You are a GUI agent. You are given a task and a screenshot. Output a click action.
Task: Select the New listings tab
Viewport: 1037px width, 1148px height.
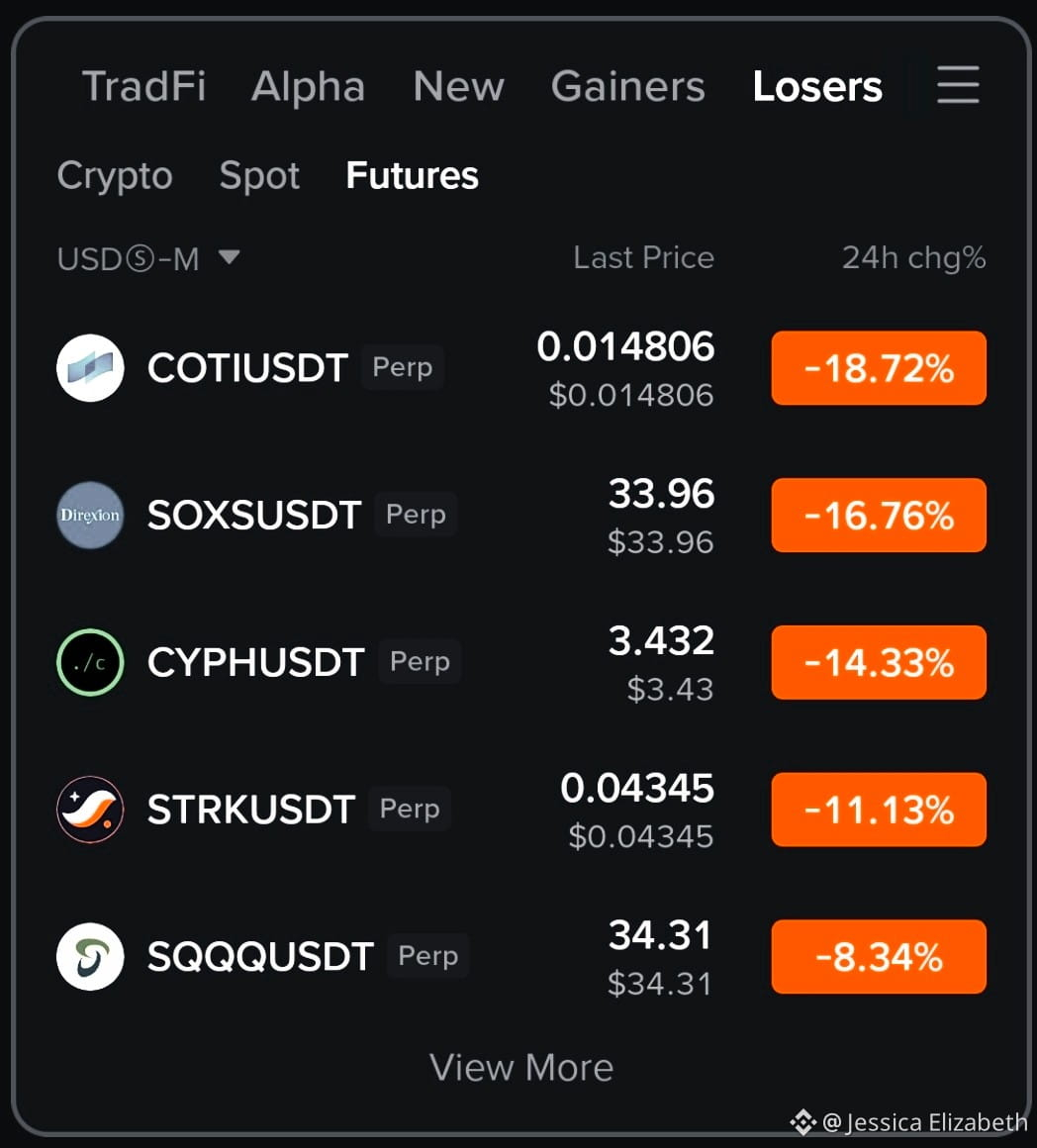point(459,86)
